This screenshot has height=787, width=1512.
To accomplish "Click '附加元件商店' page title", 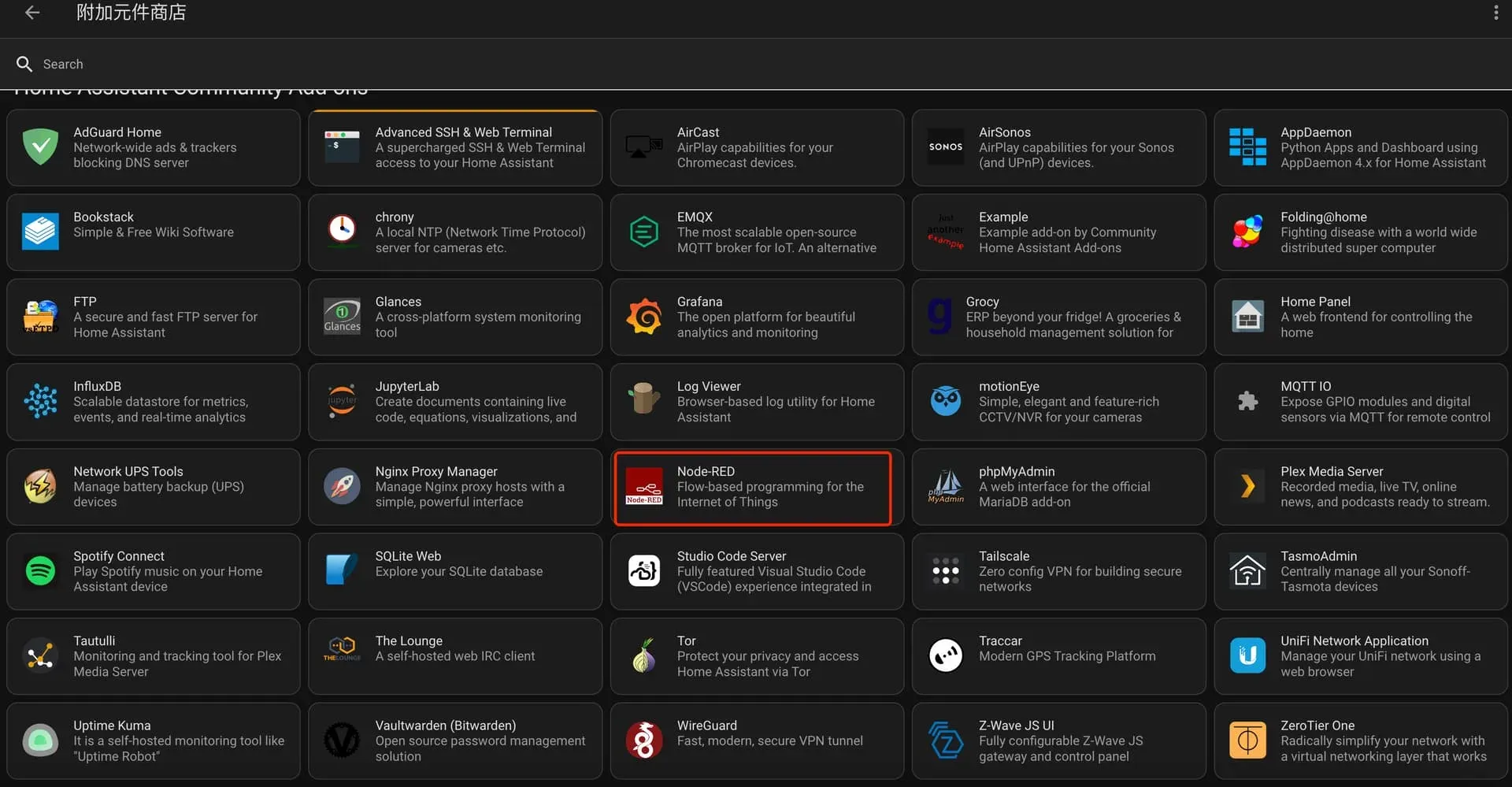I will [131, 13].
